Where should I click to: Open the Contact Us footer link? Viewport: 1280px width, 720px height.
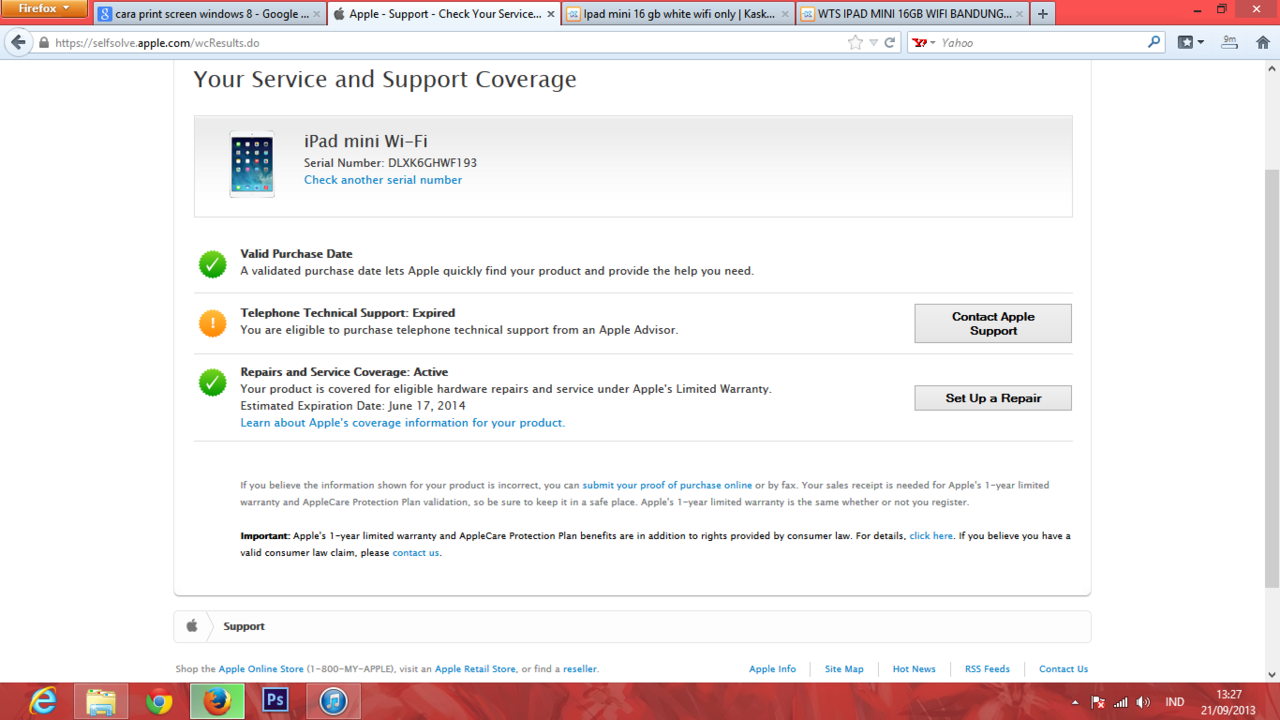(1063, 669)
